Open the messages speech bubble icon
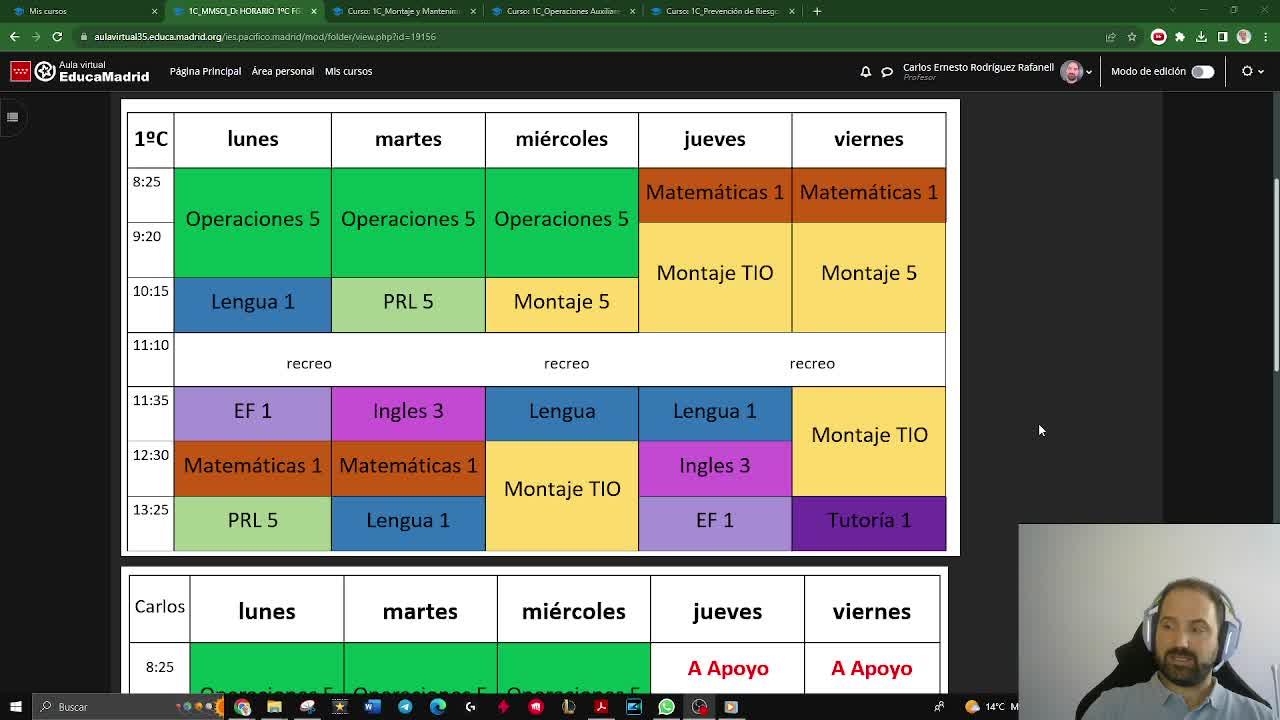 (887, 72)
